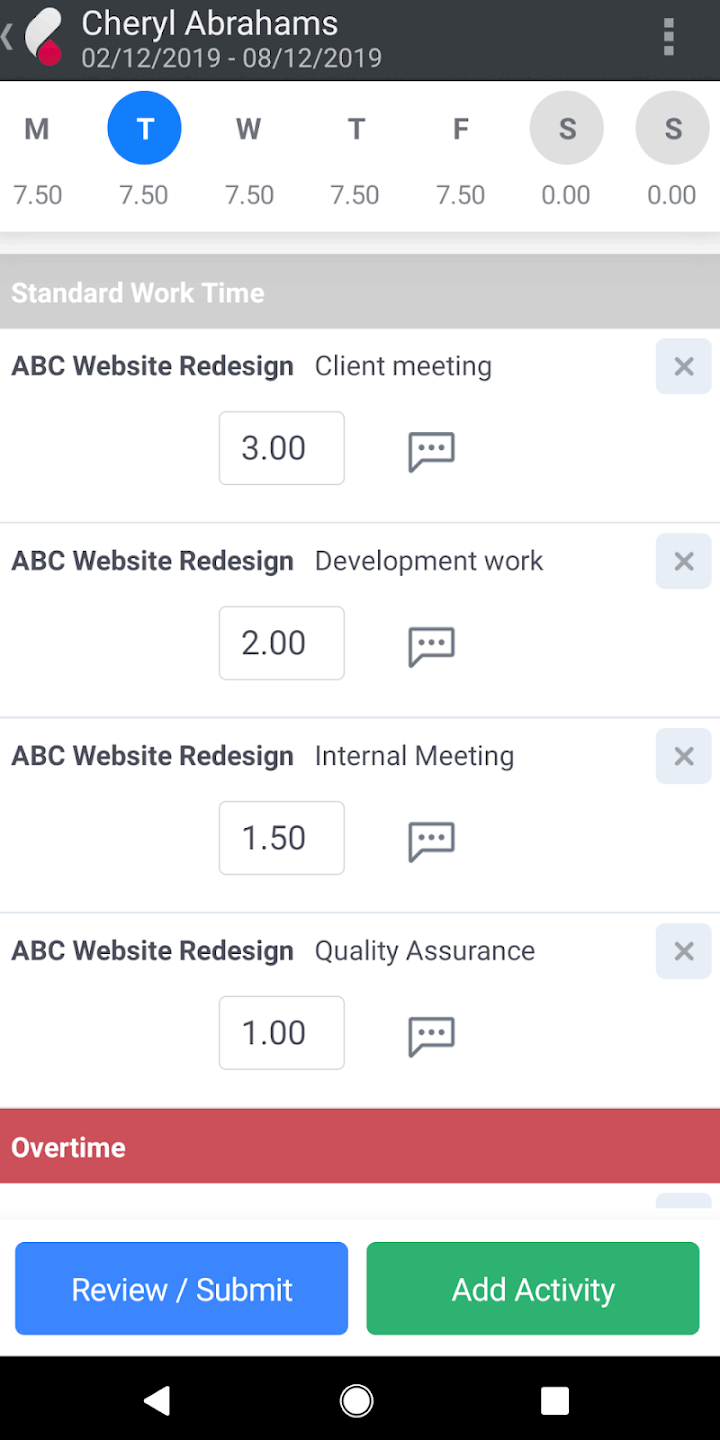Open comment for Development work entry

tap(432, 646)
